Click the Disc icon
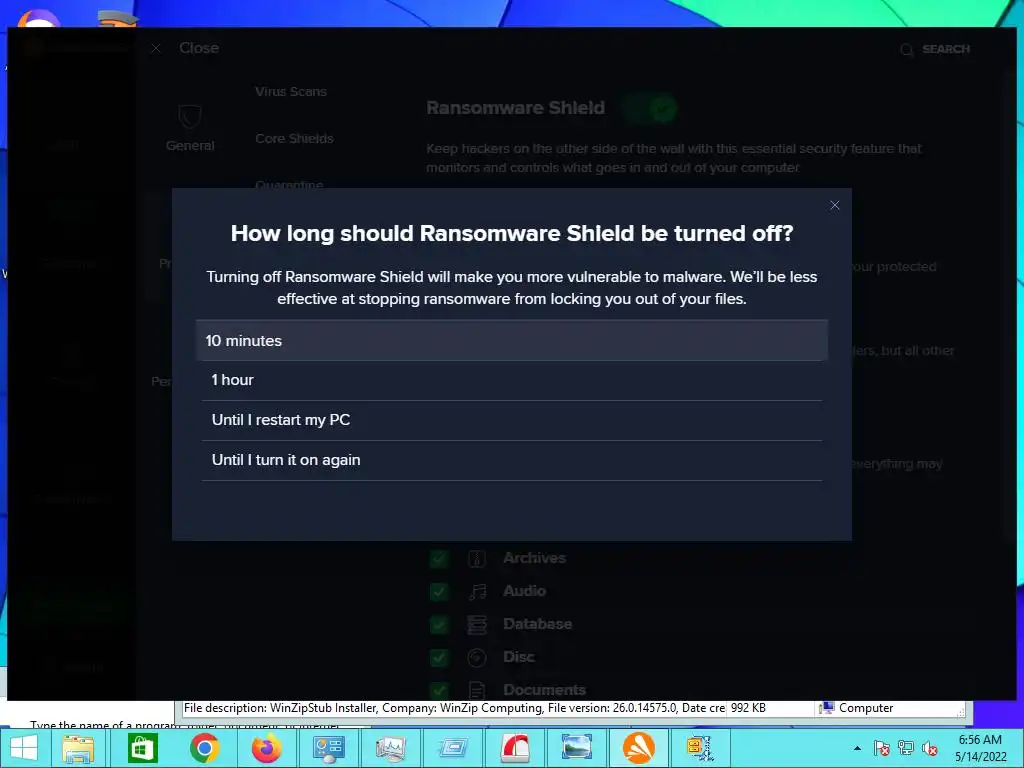The width and height of the screenshot is (1024, 768). coord(477,657)
